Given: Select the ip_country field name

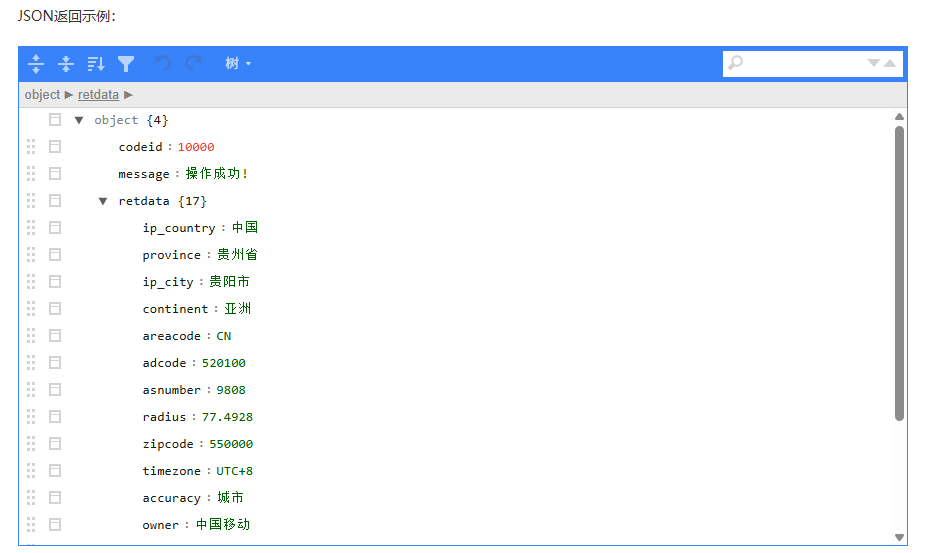Looking at the screenshot, I should [x=179, y=228].
